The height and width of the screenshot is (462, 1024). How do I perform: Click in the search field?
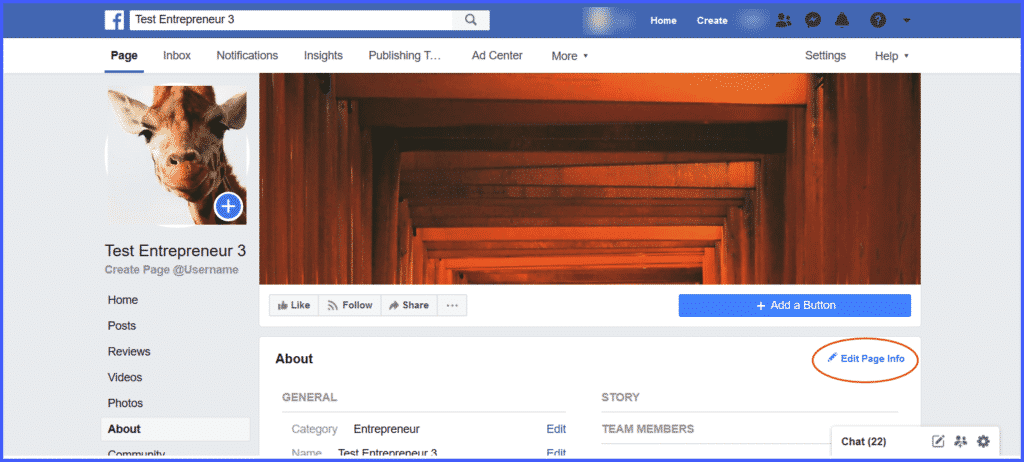tap(288, 20)
